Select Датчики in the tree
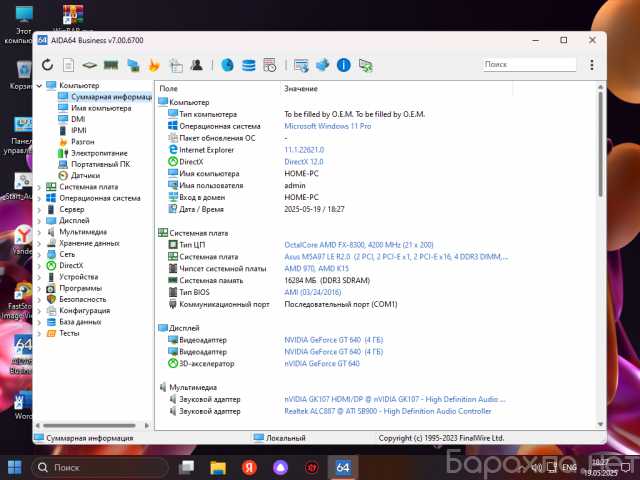640x480 pixels. click(85, 176)
